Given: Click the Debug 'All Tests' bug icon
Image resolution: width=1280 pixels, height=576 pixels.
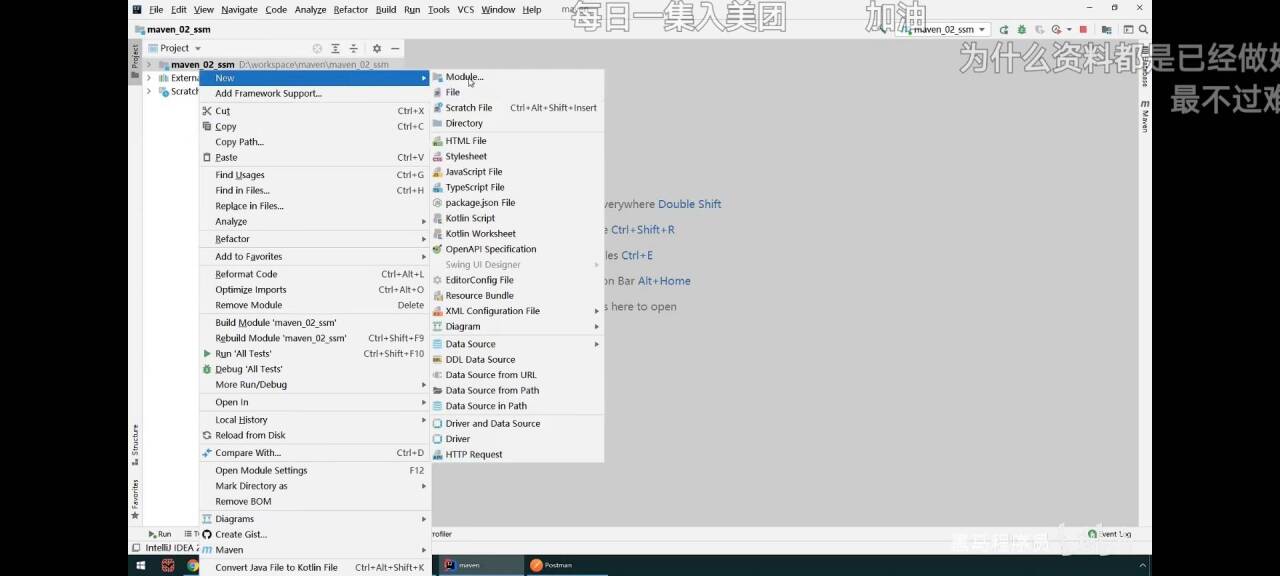Looking at the screenshot, I should (207, 369).
